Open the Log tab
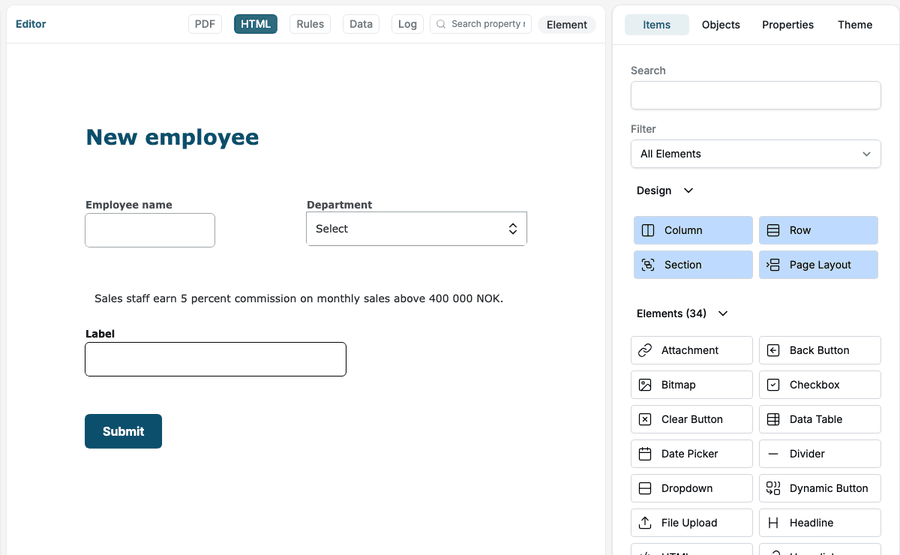Screen dimensions: 900x555 (x=408, y=24)
